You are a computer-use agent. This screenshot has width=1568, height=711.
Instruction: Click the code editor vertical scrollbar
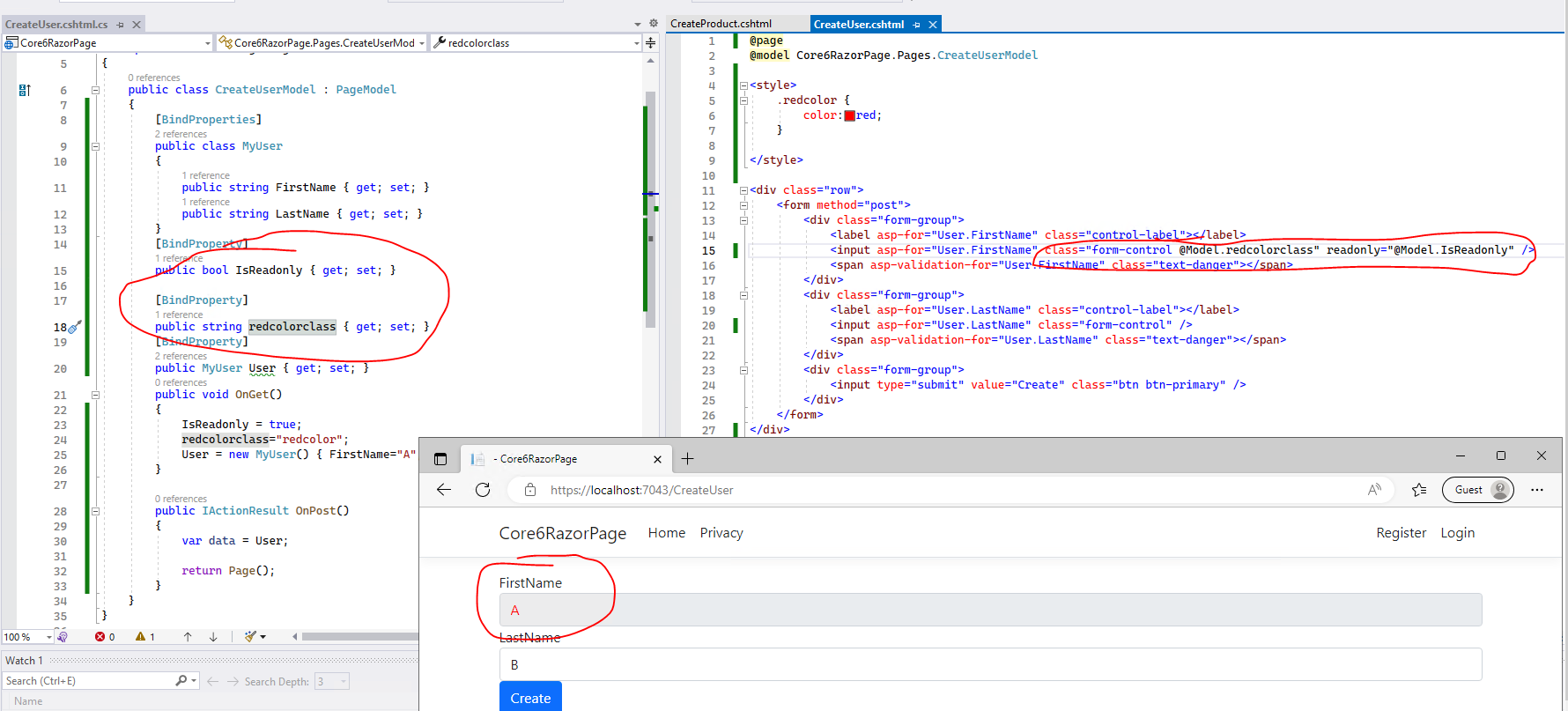click(651, 209)
